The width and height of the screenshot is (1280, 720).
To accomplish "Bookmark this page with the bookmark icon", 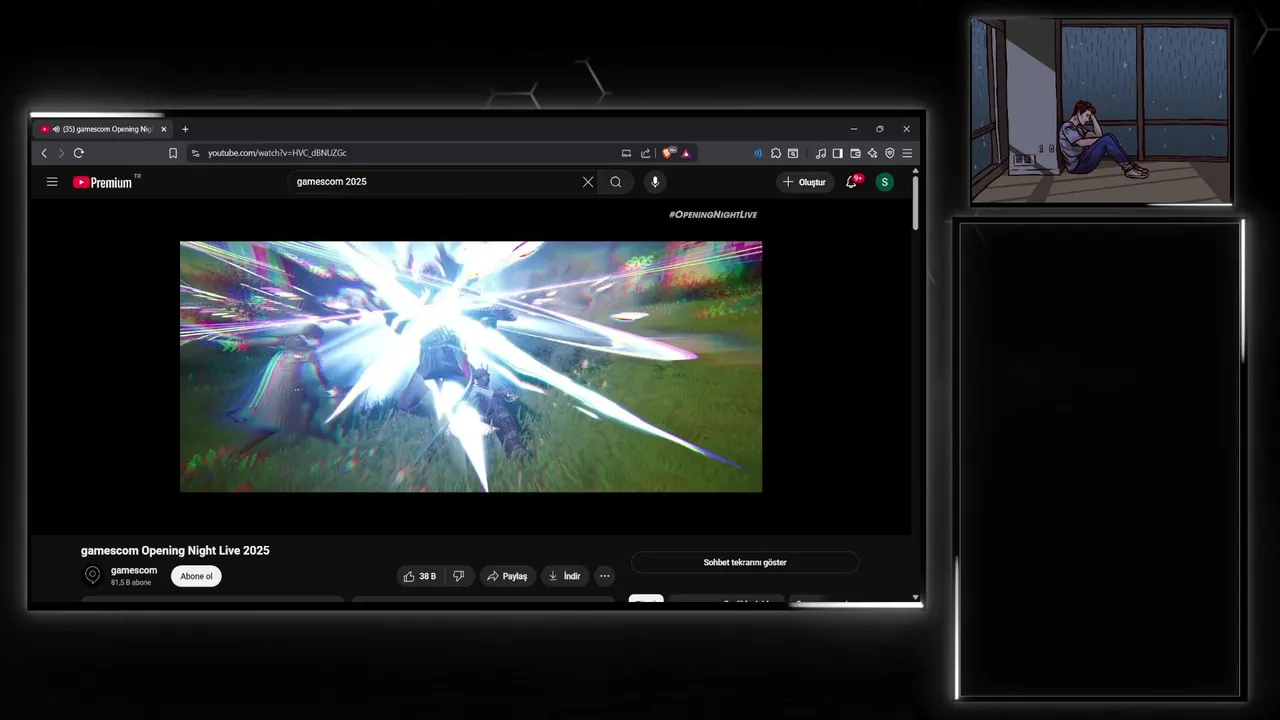I will [173, 153].
